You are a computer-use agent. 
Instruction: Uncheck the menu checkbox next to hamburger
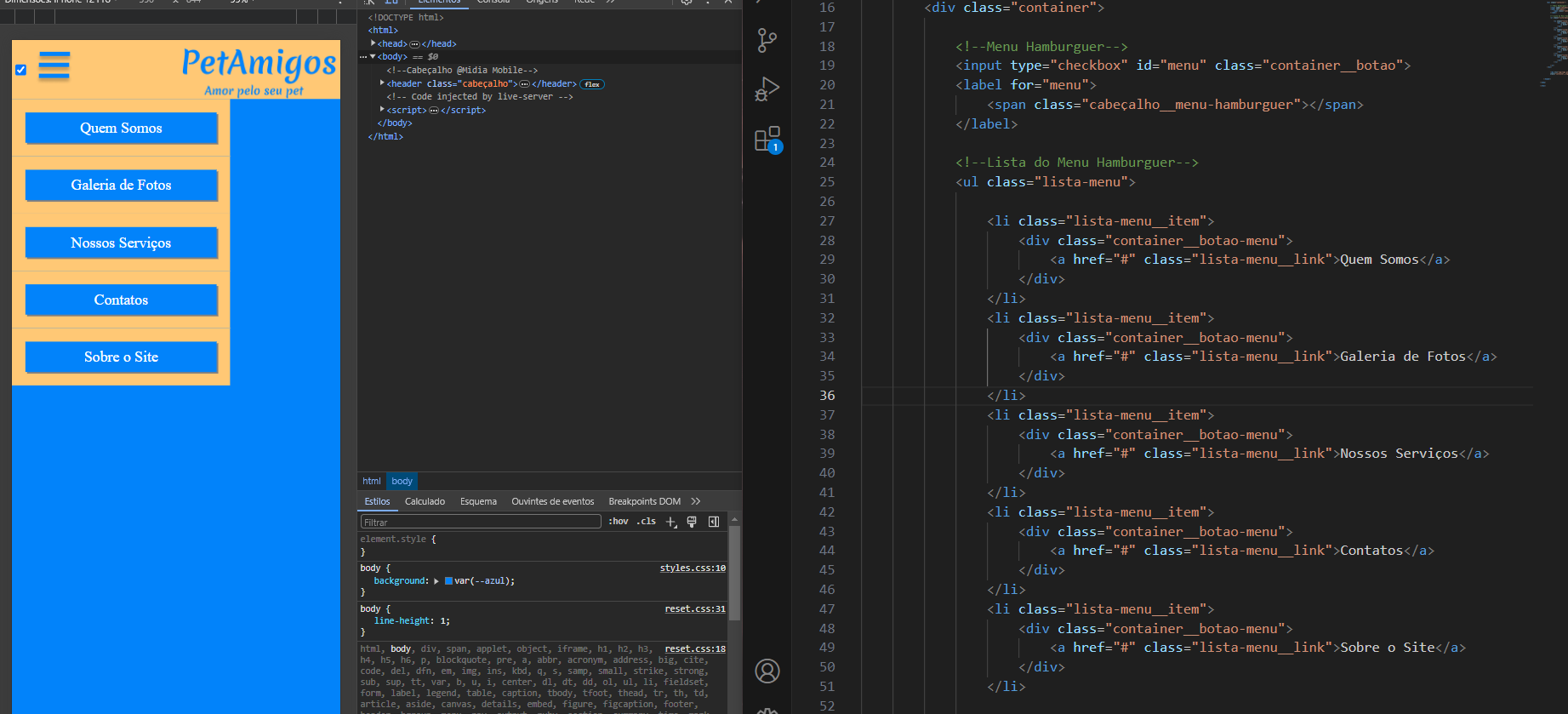pyautogui.click(x=20, y=70)
